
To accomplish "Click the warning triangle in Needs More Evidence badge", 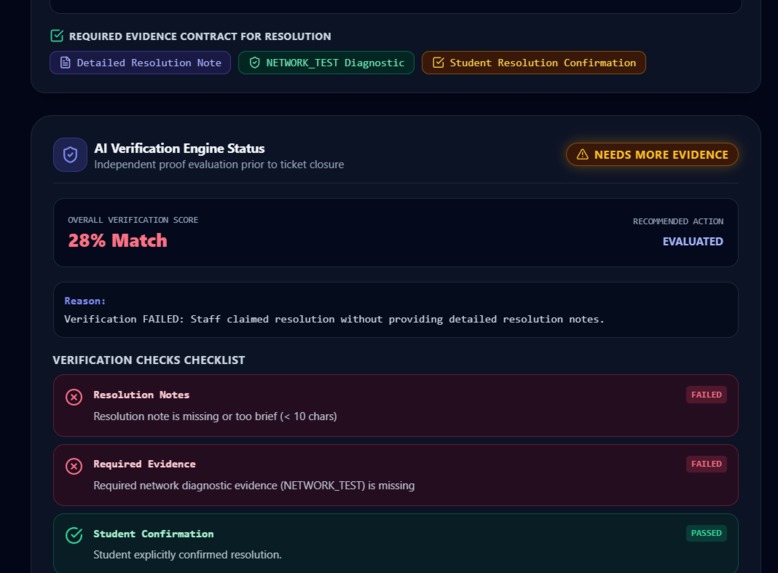I will coord(583,155).
